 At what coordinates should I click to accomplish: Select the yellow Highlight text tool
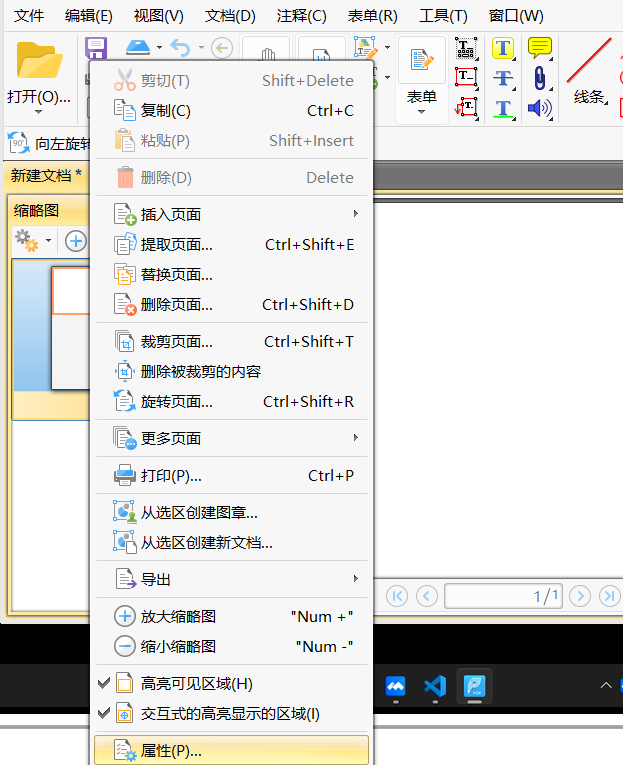coord(503,48)
